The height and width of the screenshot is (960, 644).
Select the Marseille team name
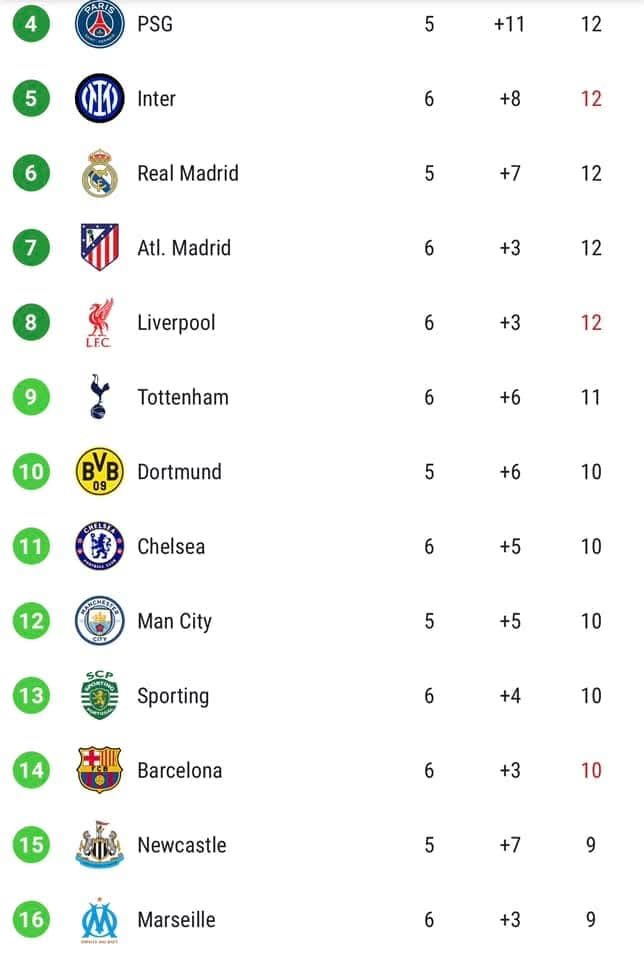tap(176, 920)
